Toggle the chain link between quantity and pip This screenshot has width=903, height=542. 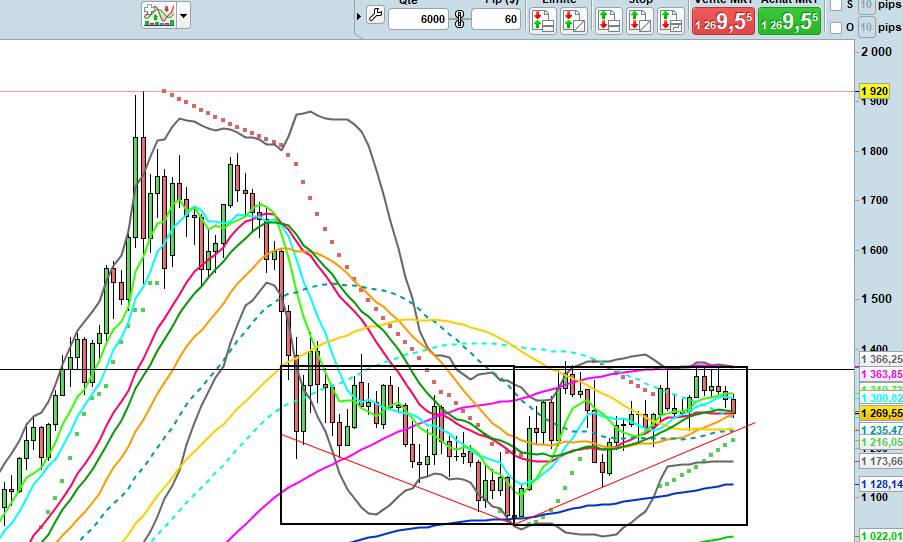460,19
